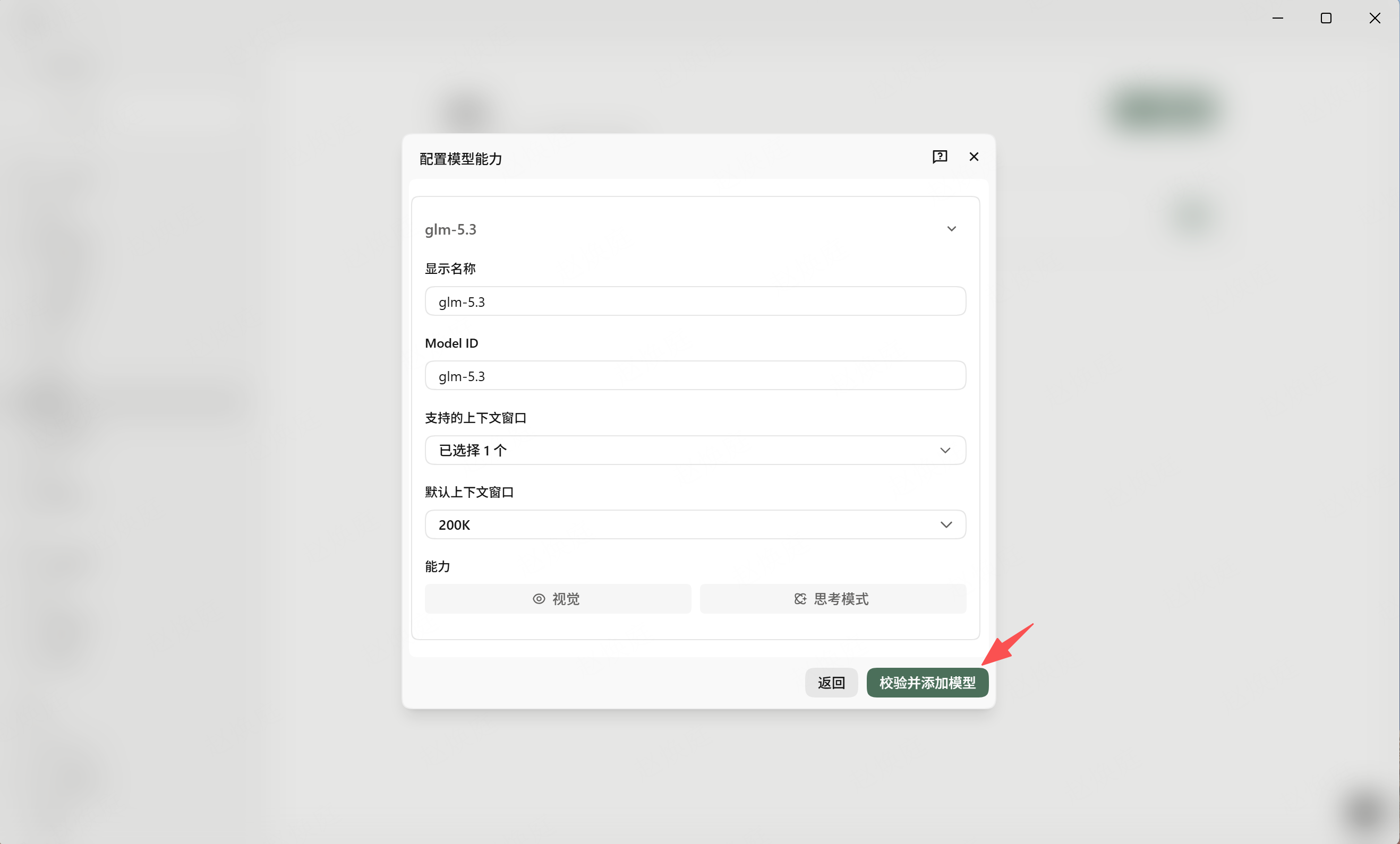This screenshot has width=1400, height=844.
Task: Close the 配置模型能力 dialog
Action: click(x=974, y=157)
